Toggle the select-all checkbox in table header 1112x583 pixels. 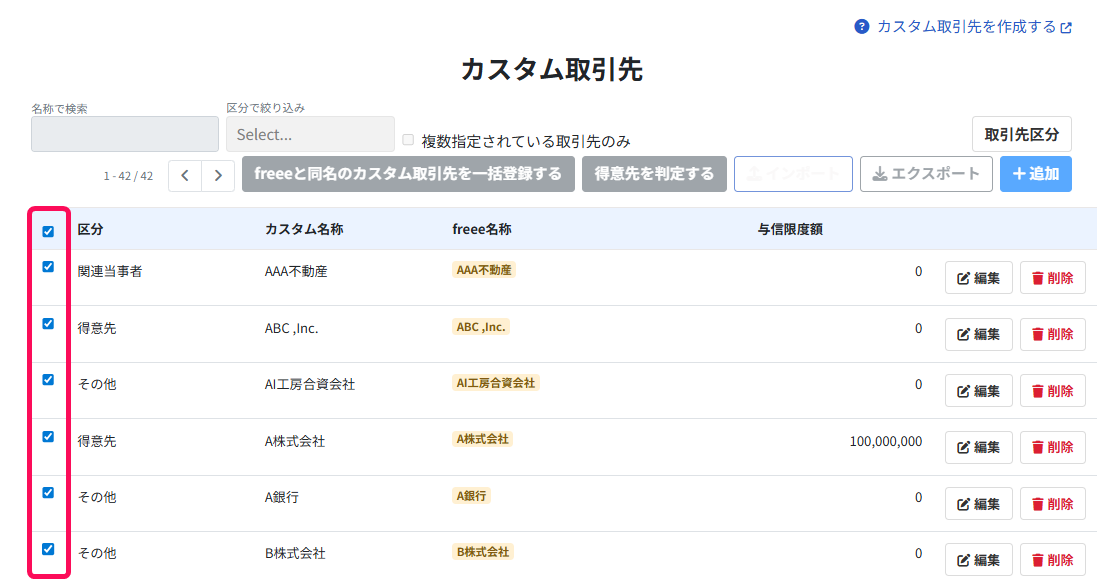click(48, 231)
